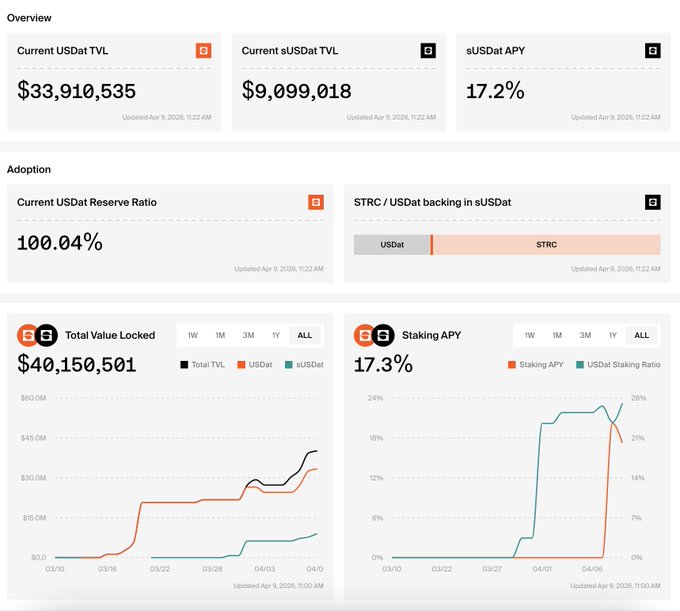Image resolution: width=680 pixels, height=611 pixels.
Task: Hide the Staking APY line via its legend
Action: [539, 365]
